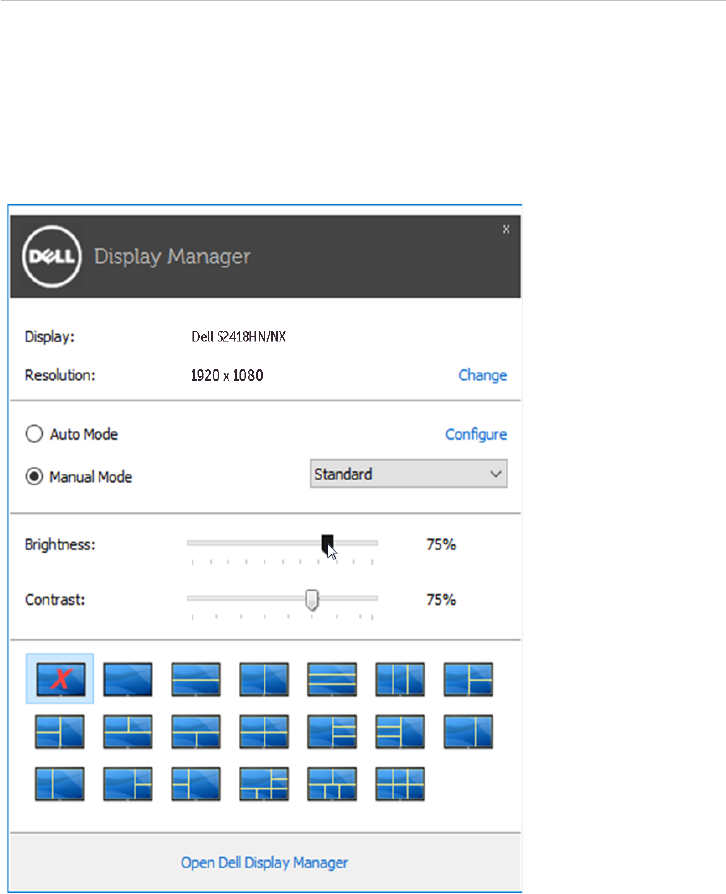Choose layout with top split, full bottom
Viewport: 726px width, 894px height.
coord(128,732)
